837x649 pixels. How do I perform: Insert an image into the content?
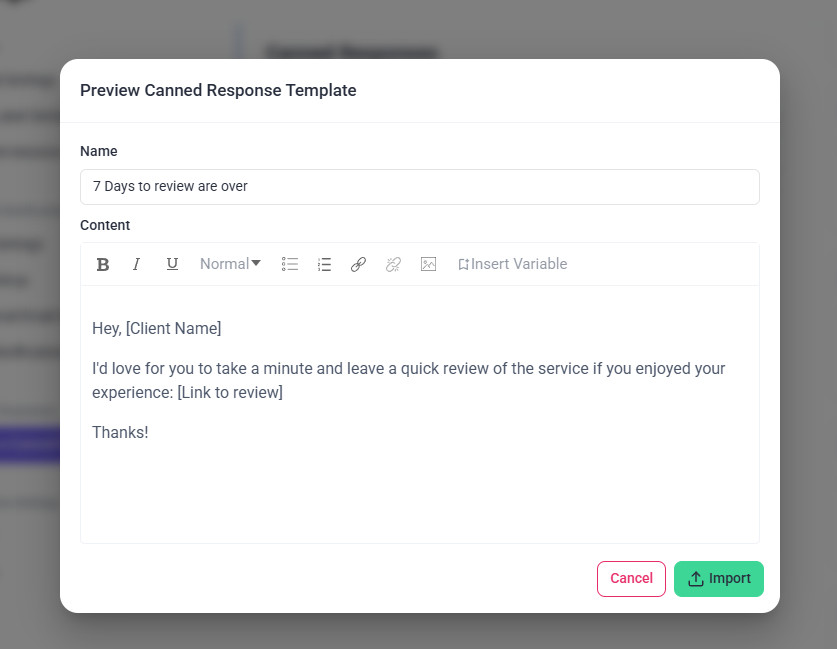pos(428,264)
